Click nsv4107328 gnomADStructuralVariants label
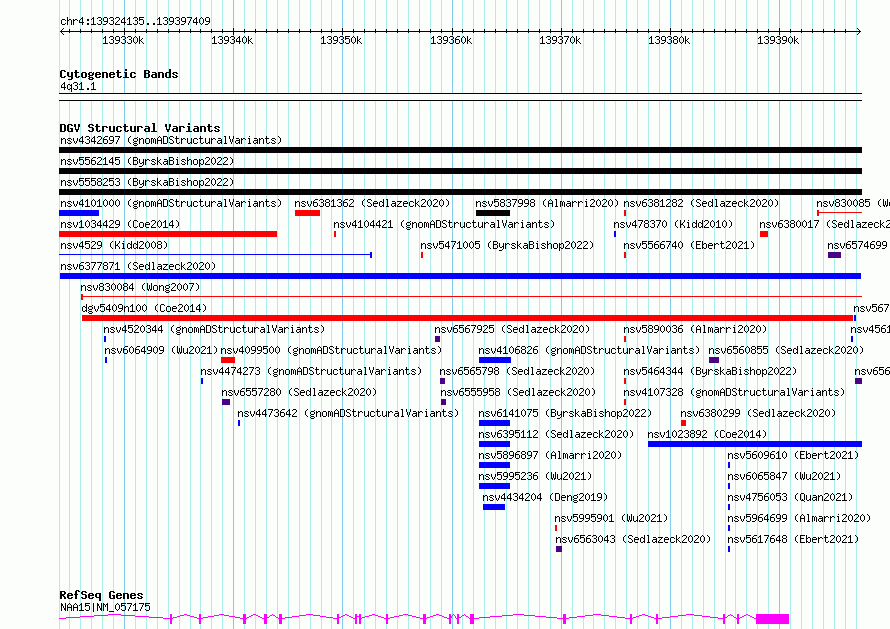 (734, 392)
